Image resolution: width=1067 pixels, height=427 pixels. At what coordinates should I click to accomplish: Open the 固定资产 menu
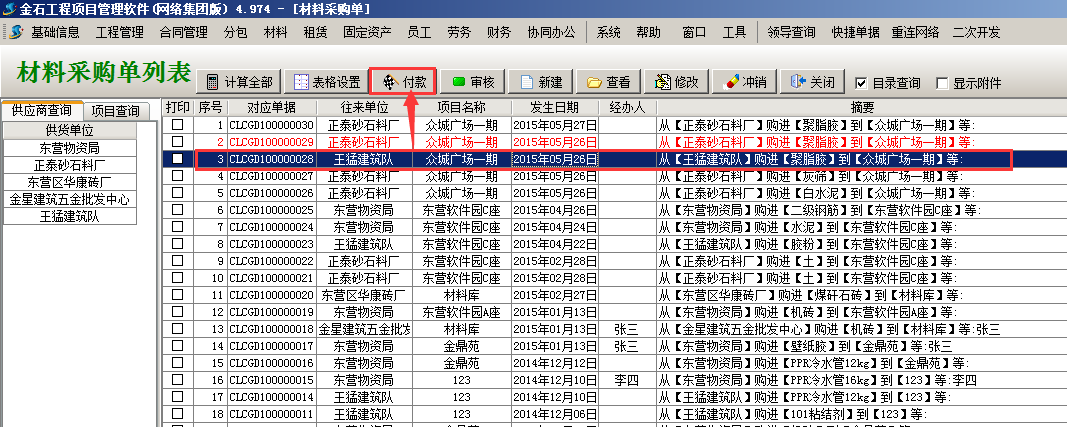point(367,32)
